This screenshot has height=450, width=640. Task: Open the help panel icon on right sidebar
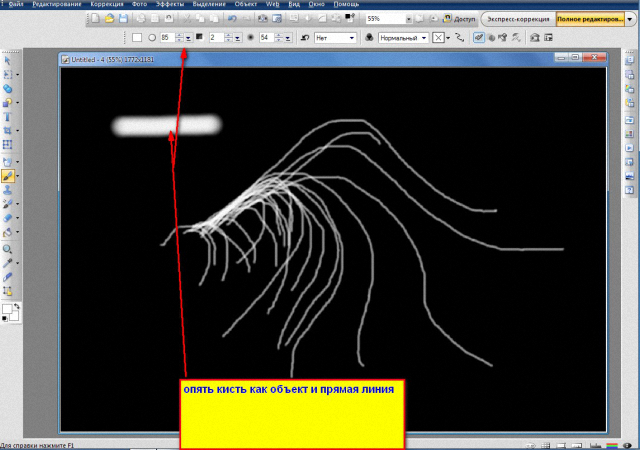pyautogui.click(x=629, y=189)
